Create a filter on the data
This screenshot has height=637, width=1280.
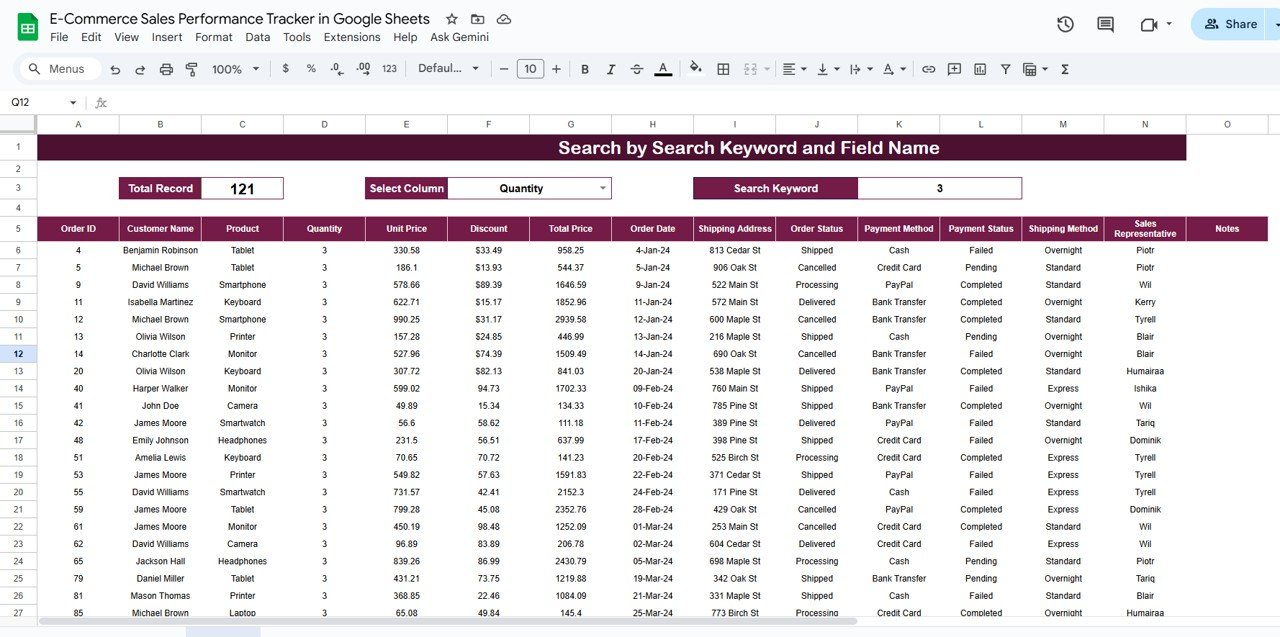click(x=1004, y=68)
